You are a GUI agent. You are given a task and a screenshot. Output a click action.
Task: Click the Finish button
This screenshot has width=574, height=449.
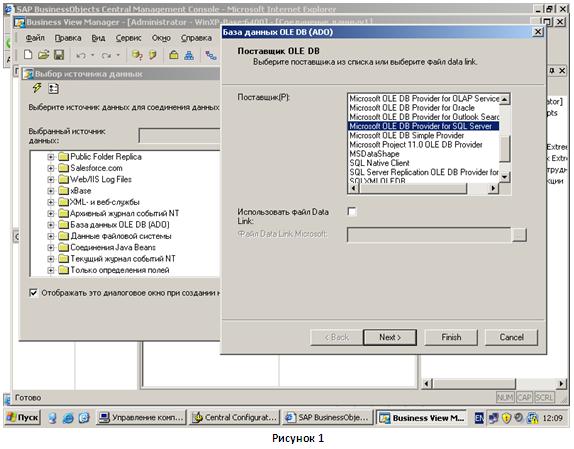451,337
